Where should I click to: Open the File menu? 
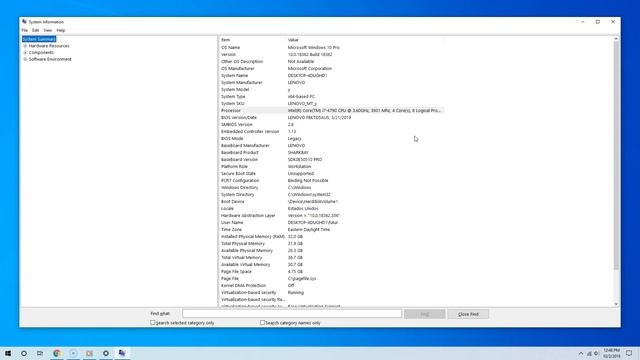24,30
